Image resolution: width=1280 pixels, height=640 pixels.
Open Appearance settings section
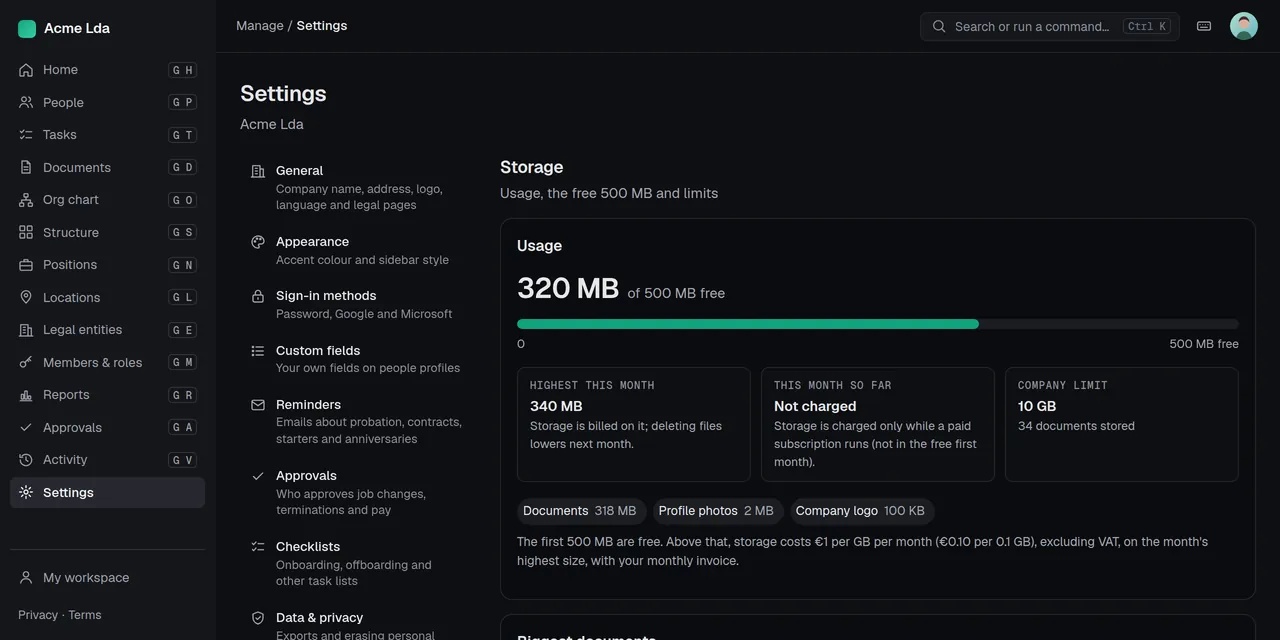(357, 250)
